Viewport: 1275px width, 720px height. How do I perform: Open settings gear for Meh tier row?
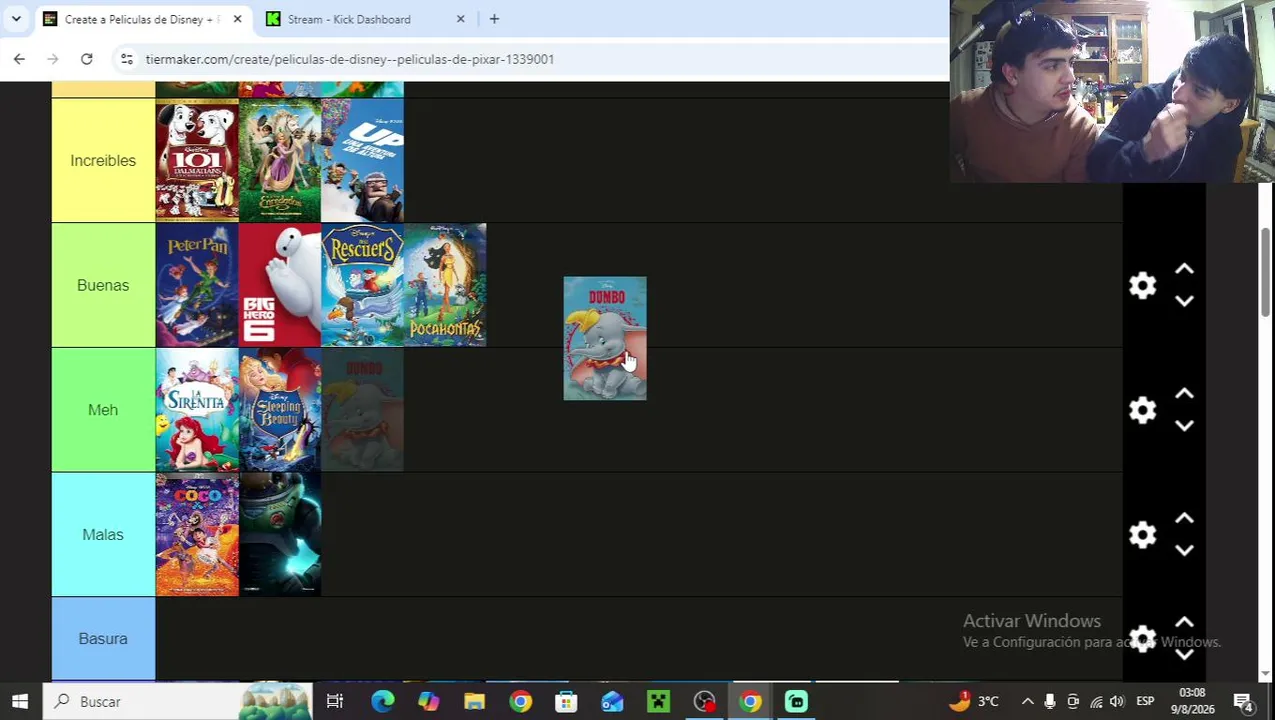click(x=1142, y=410)
